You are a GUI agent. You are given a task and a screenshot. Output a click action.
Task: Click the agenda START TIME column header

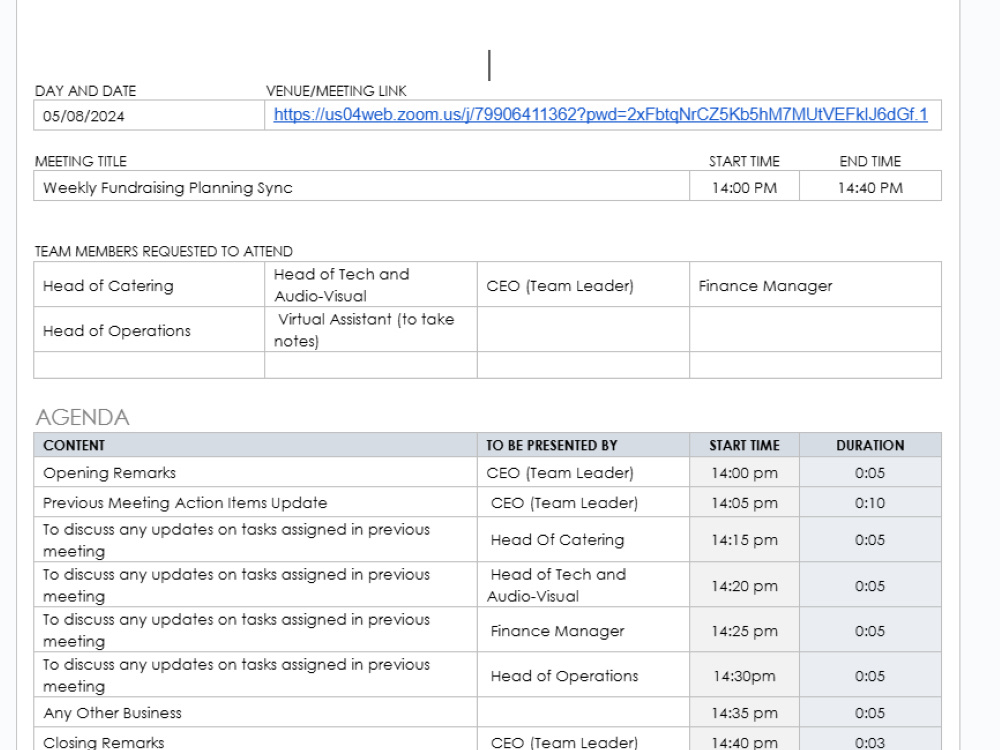pyautogui.click(x=744, y=445)
